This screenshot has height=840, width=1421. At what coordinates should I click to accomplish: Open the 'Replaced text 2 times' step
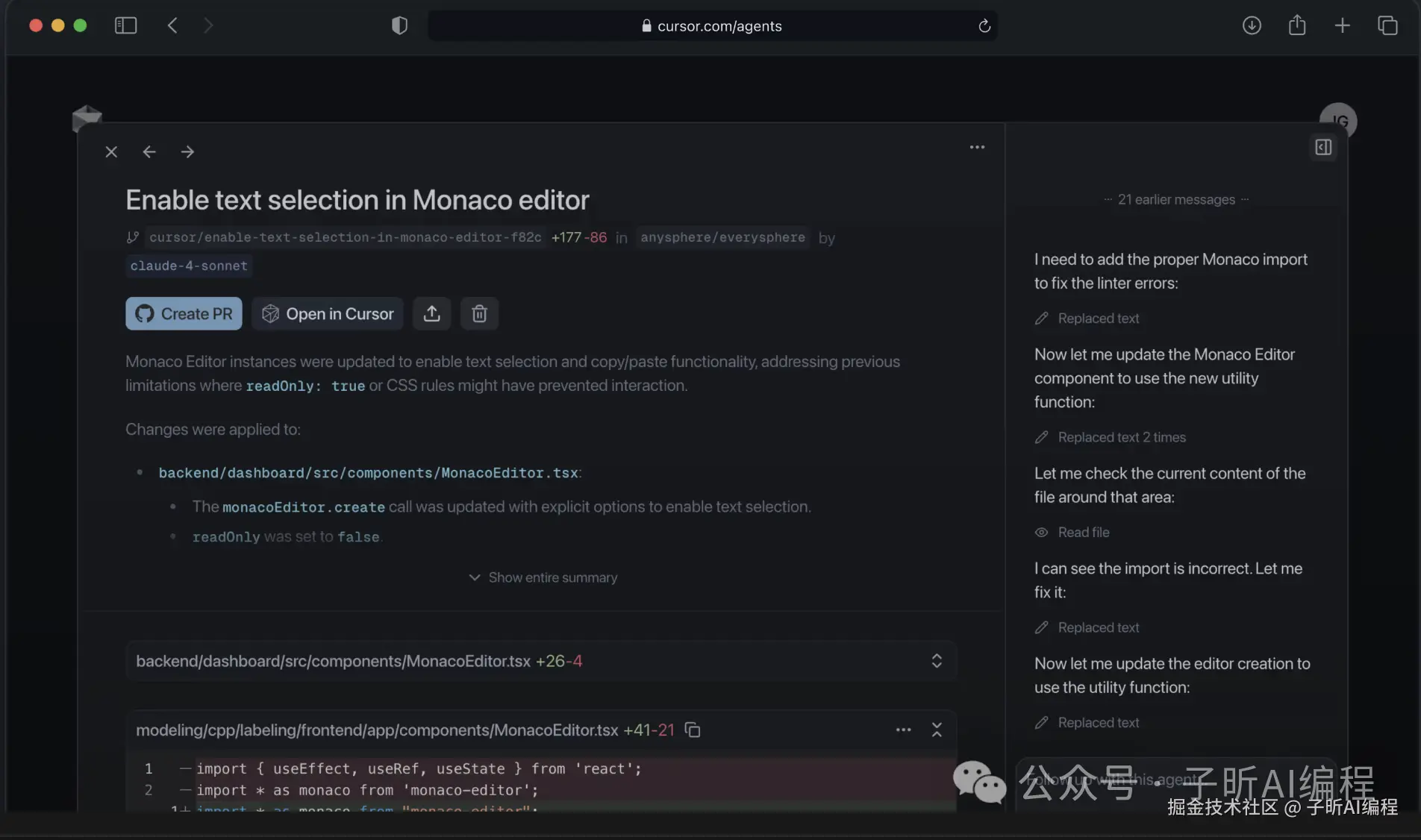(1111, 437)
